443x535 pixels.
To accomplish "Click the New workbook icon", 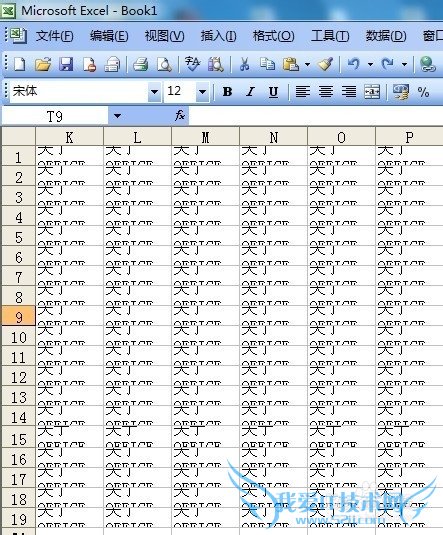I will pos(19,64).
